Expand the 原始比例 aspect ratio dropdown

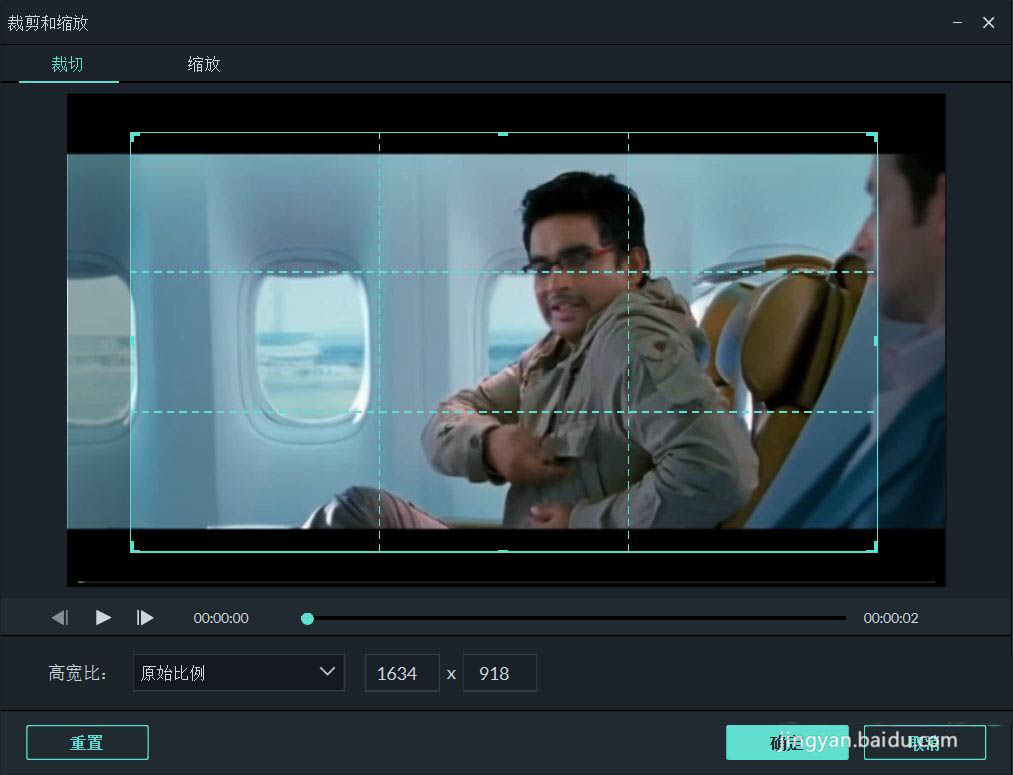(x=238, y=673)
